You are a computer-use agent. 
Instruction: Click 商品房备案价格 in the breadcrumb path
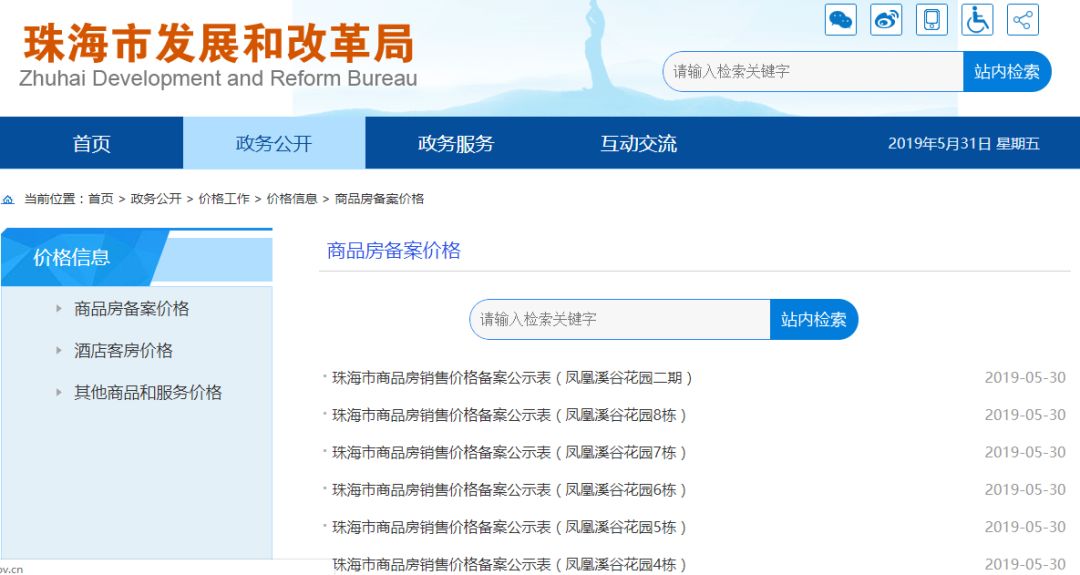tap(380, 199)
